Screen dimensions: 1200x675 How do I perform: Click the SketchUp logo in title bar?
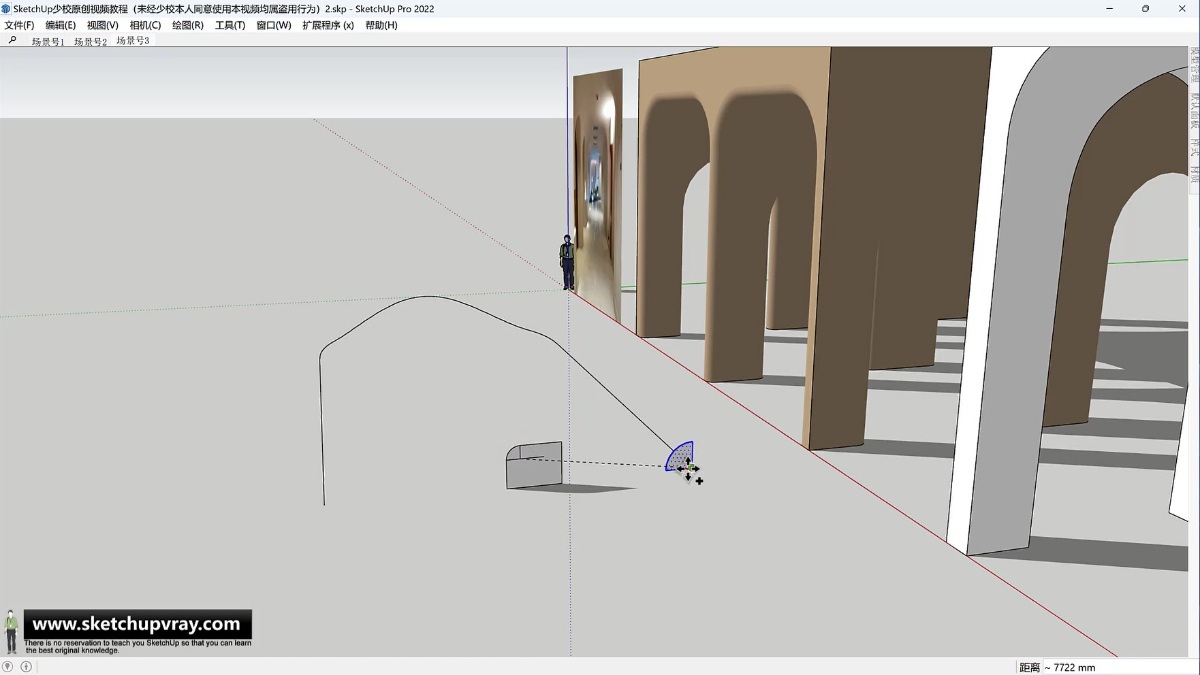(x=6, y=8)
